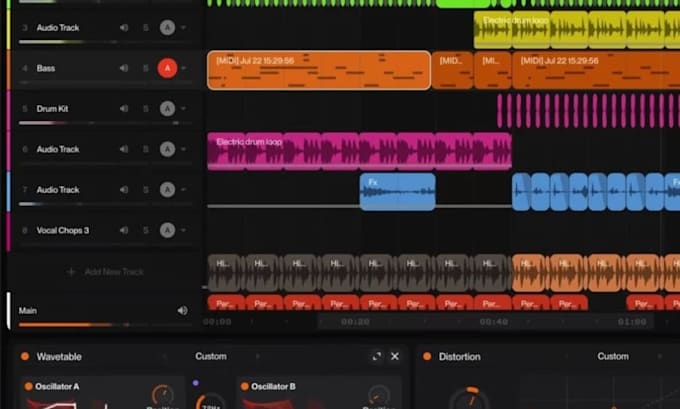Click the Distortion drive knob
This screenshot has width=680, height=409.
coord(469,399)
